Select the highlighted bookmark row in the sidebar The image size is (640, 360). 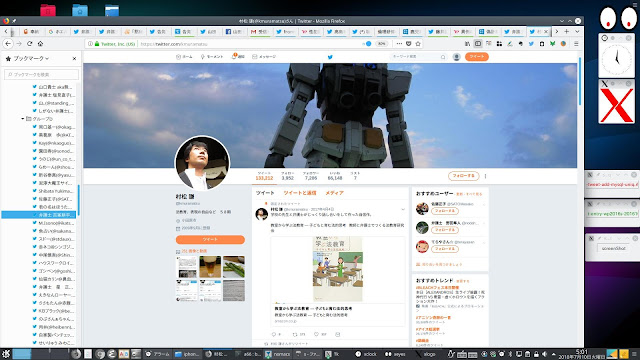[x=40, y=215]
